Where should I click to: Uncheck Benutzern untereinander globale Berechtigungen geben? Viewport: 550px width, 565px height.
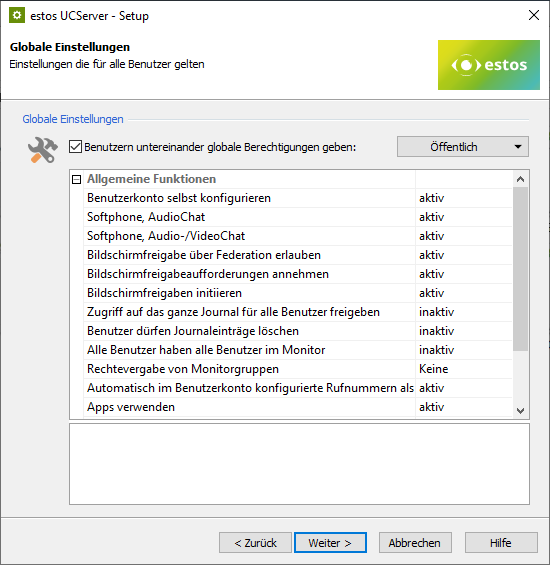tap(75, 147)
